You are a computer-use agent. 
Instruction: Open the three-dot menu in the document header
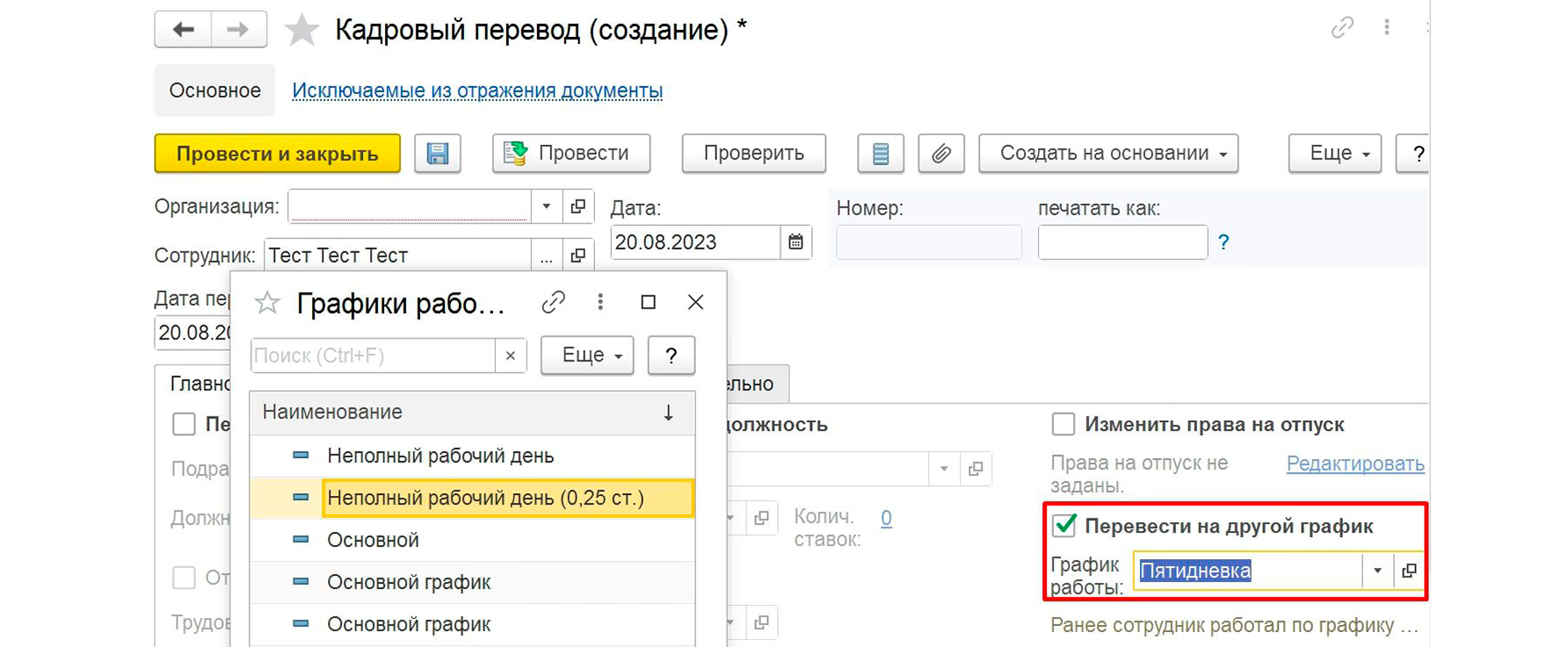point(1387,28)
